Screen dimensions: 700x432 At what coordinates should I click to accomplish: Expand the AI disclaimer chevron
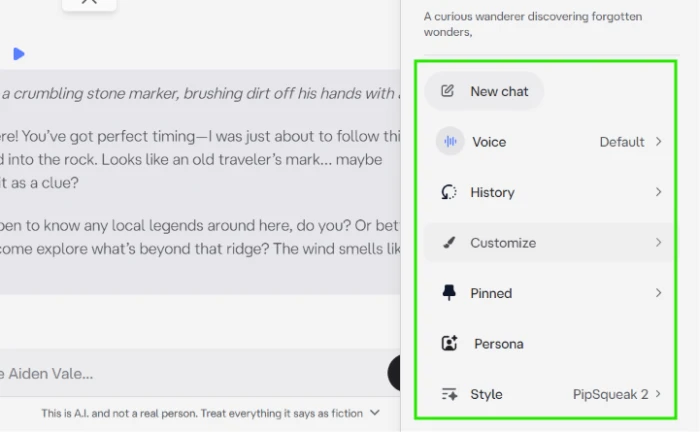(x=375, y=413)
